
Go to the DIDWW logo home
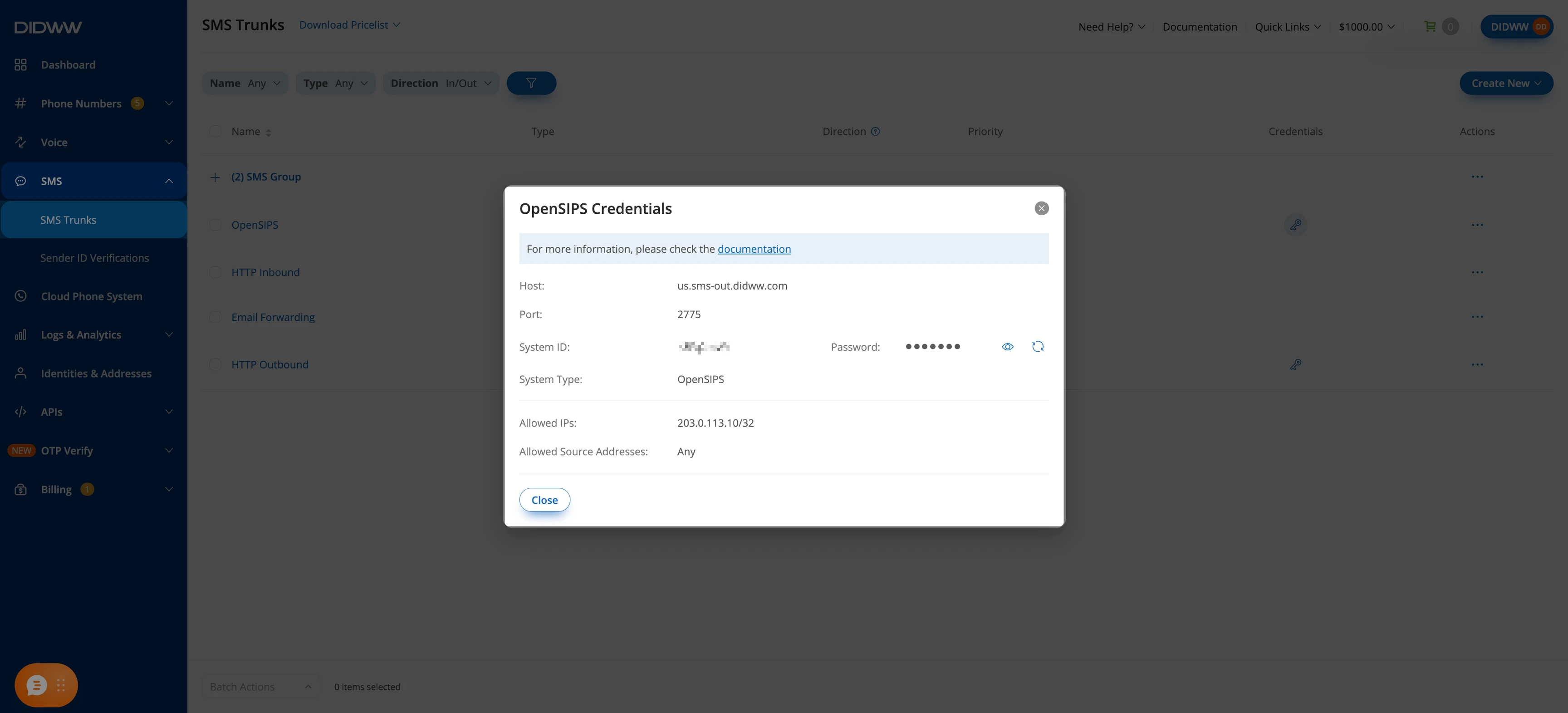48,27
